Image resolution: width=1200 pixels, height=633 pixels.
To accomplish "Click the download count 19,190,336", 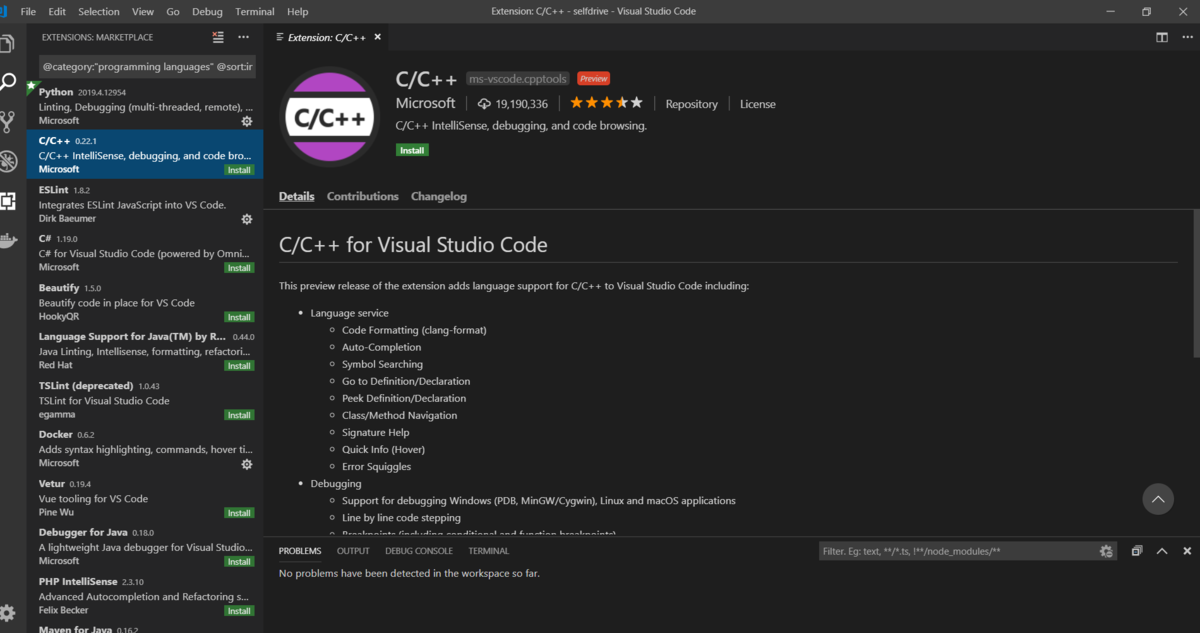I will click(513, 104).
